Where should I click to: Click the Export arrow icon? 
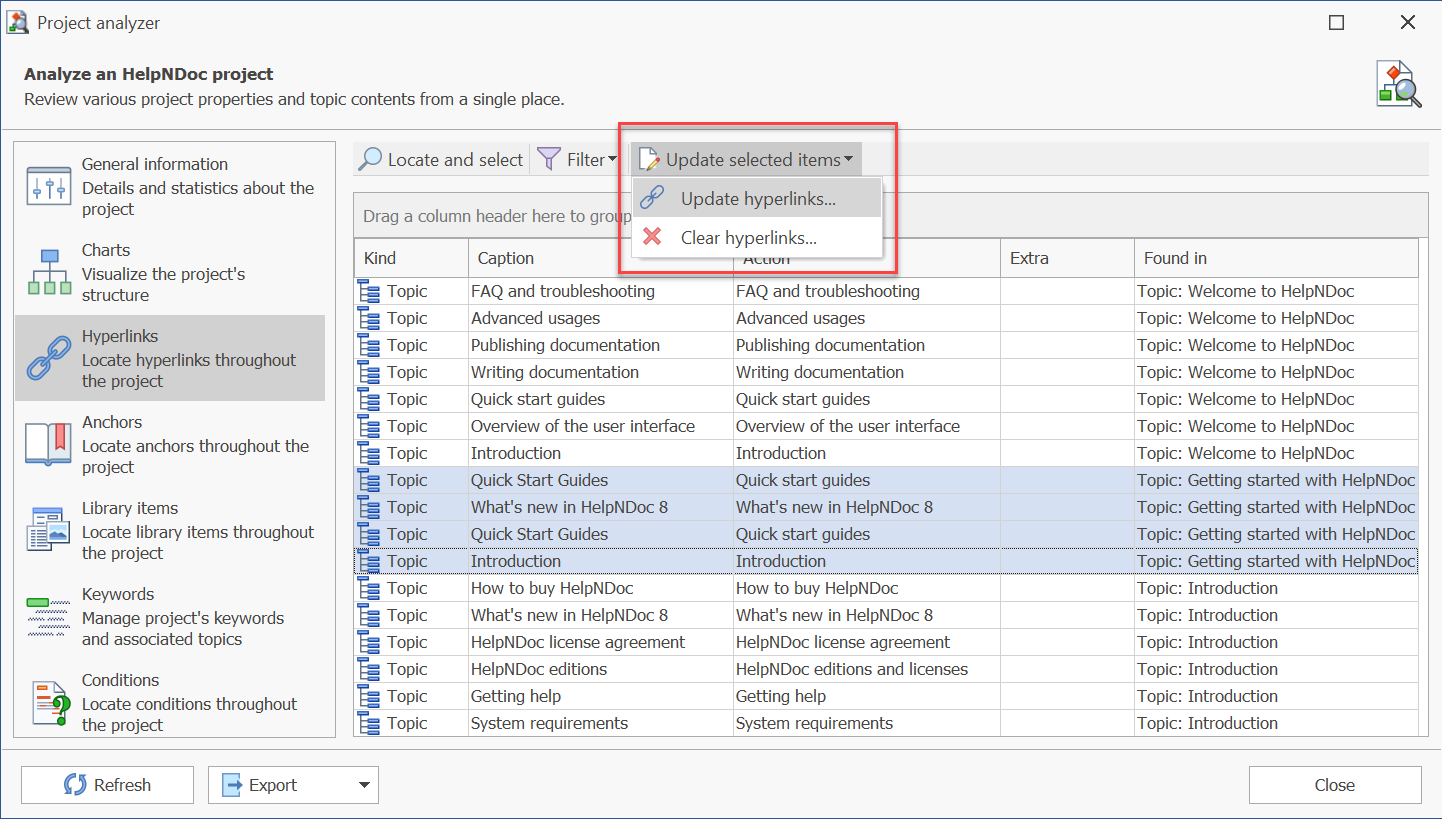tap(232, 785)
